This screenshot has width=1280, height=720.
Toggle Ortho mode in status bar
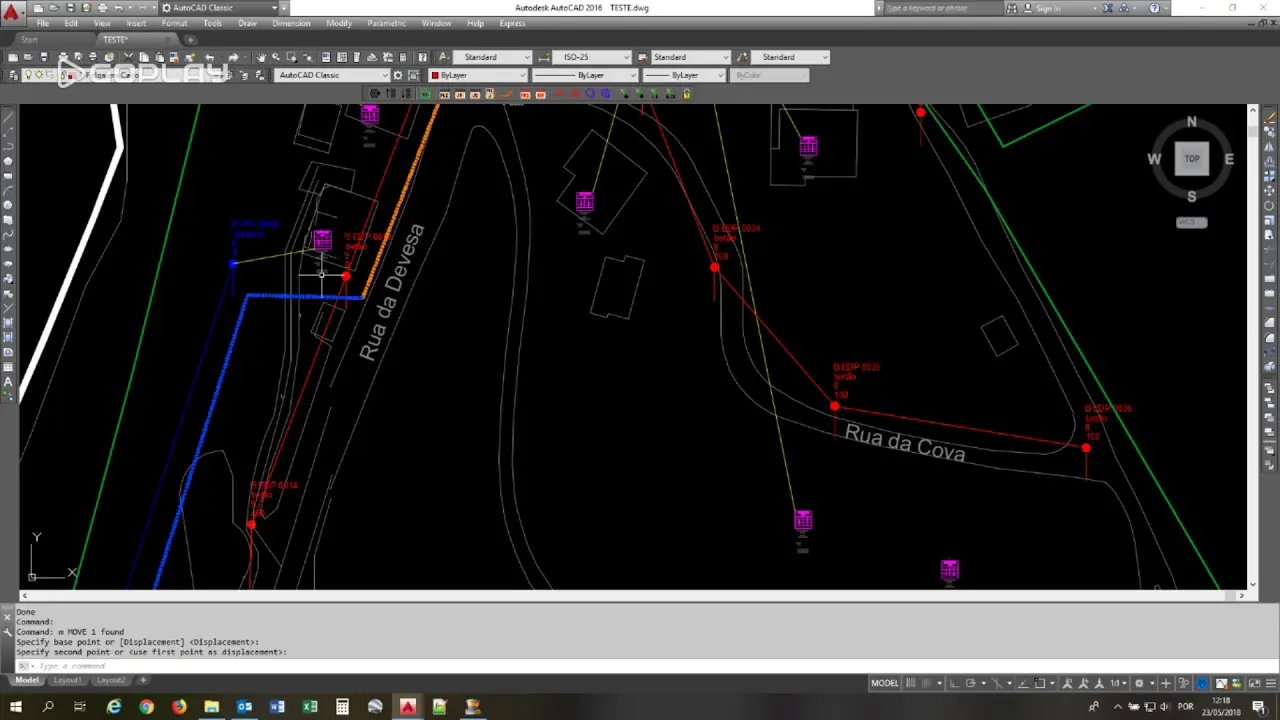tap(954, 683)
